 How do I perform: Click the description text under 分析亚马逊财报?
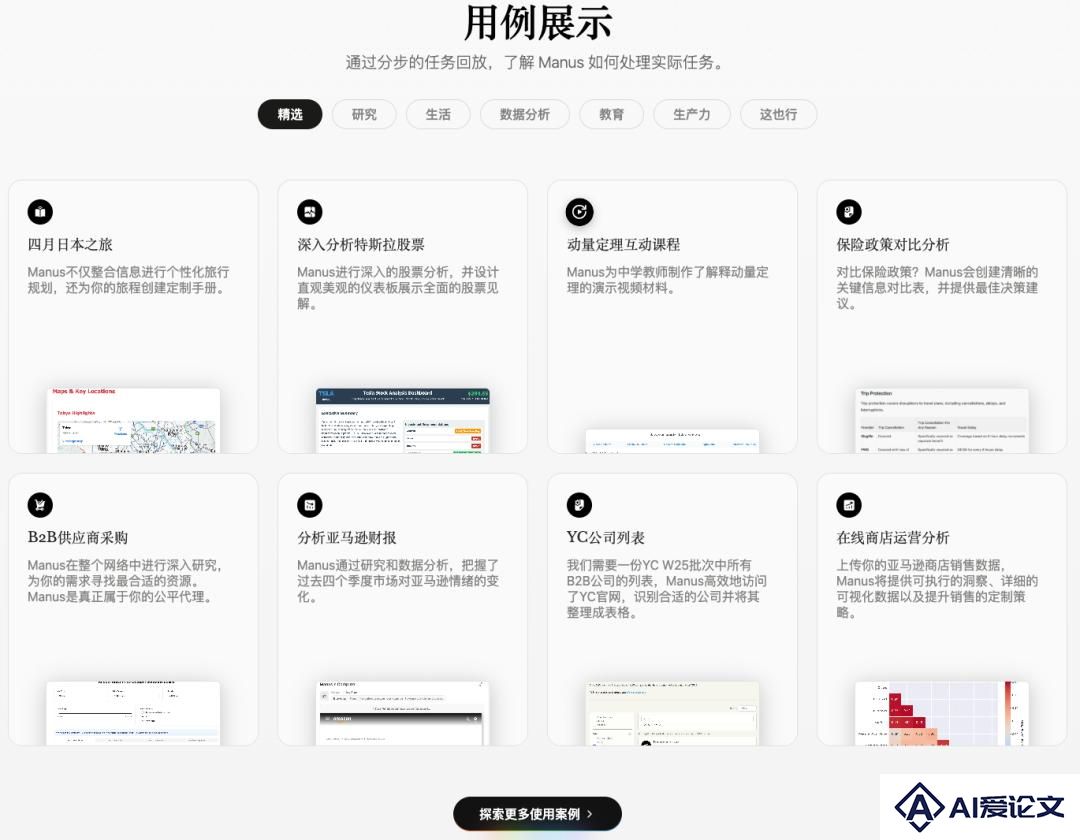[398, 580]
